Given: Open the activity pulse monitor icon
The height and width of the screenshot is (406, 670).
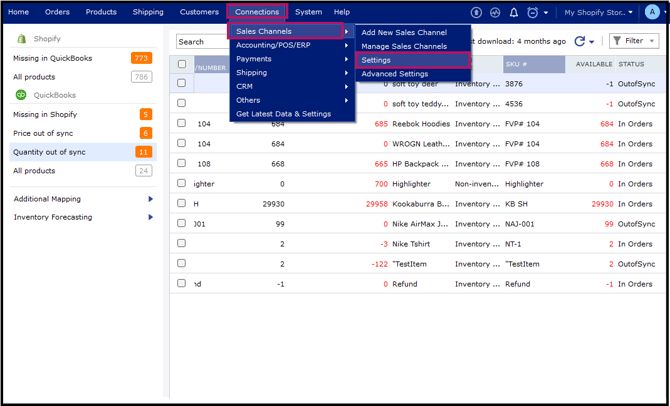Looking at the screenshot, I should [495, 12].
